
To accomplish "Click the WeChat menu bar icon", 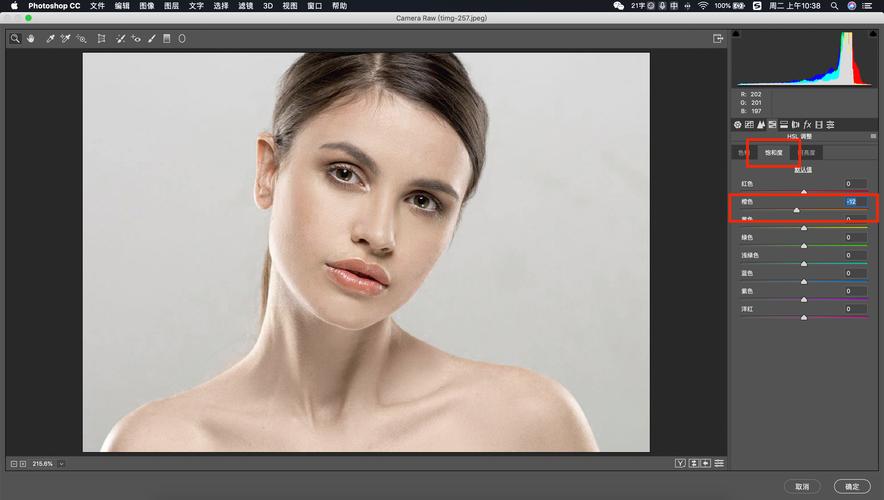I will [x=618, y=6].
